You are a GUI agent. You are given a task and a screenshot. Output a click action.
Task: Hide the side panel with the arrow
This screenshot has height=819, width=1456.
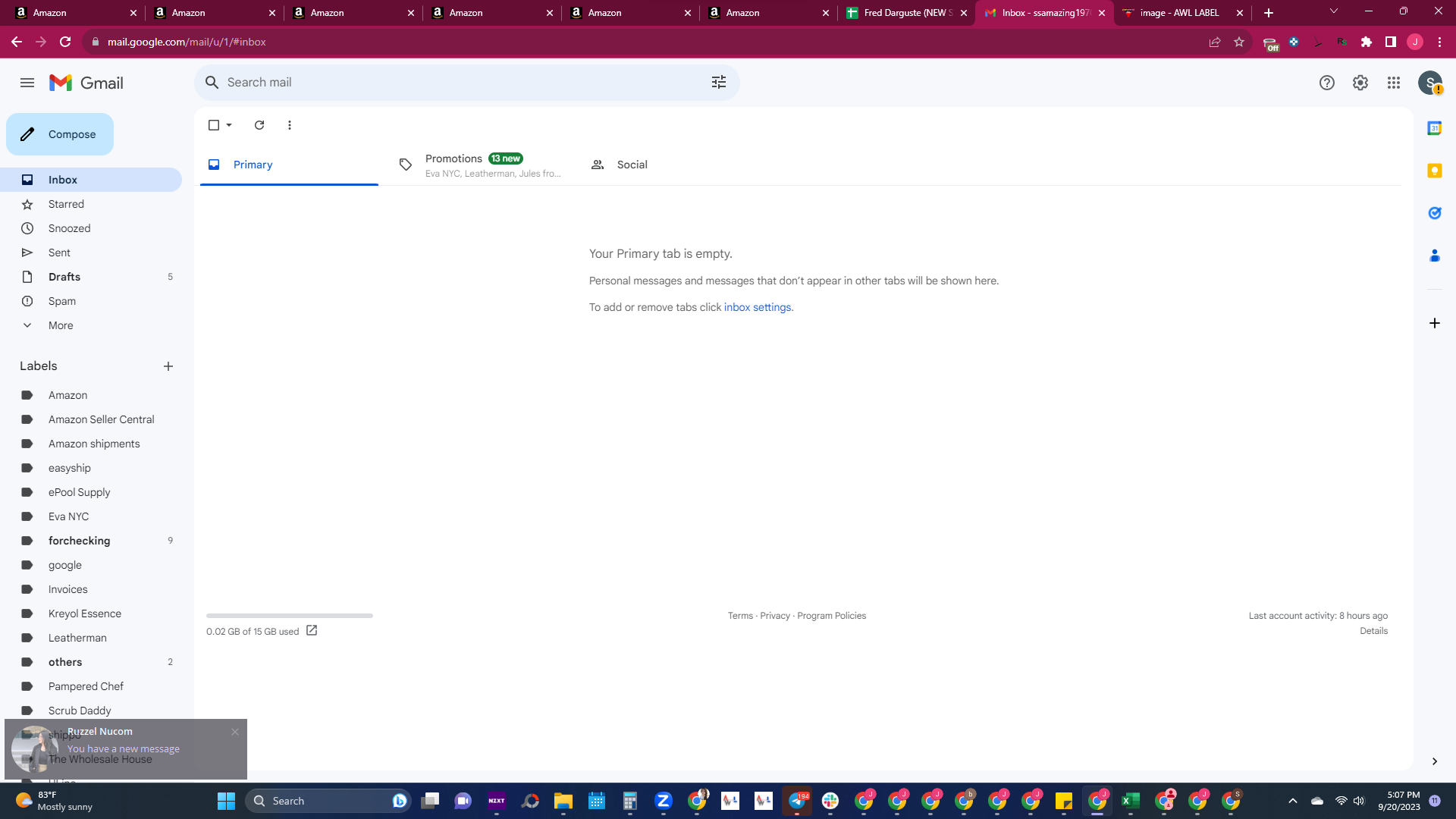(x=1434, y=761)
